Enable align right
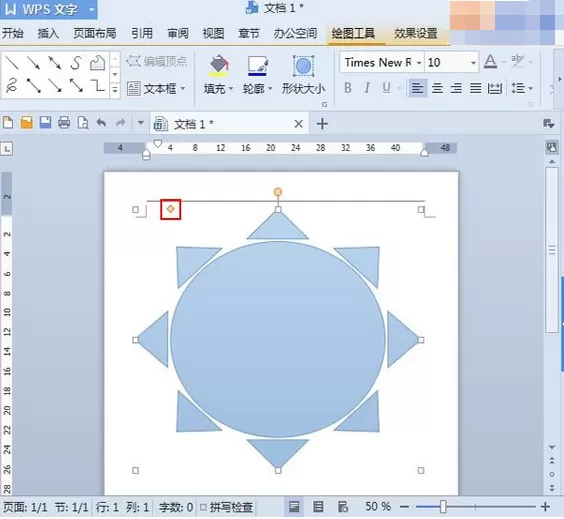Image resolution: width=564 pixels, height=519 pixels. pos(456,88)
